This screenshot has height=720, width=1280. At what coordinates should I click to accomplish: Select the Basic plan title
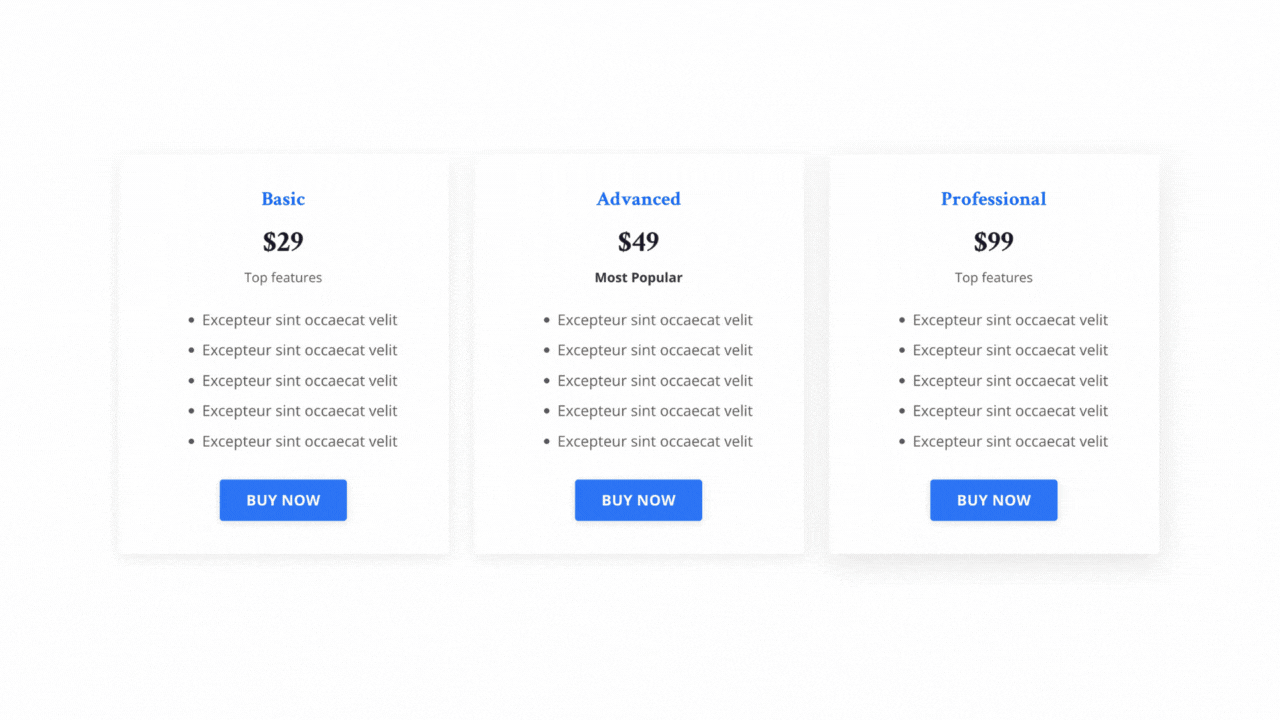[x=283, y=199]
